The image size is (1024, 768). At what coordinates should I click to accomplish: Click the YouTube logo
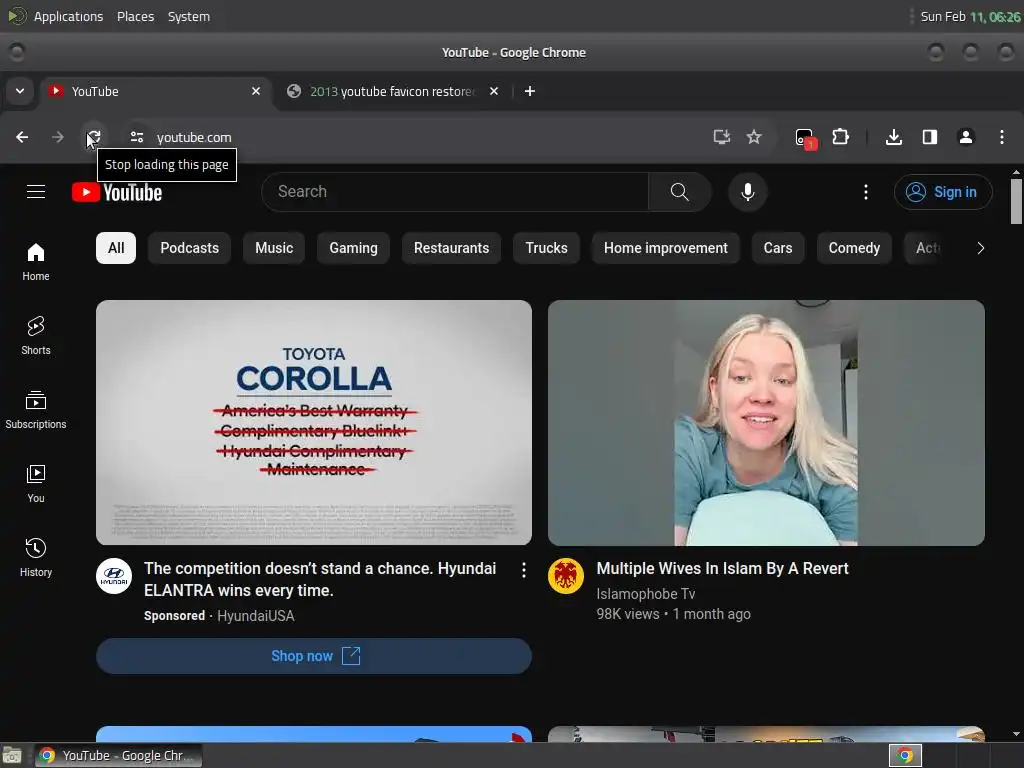(117, 192)
